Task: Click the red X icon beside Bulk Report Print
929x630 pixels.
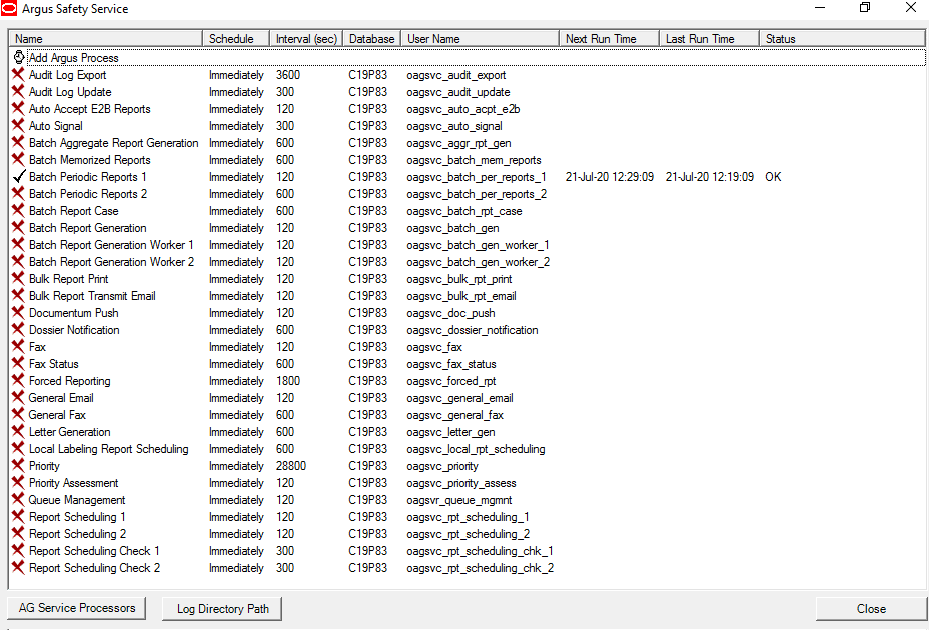Action: coord(18,279)
